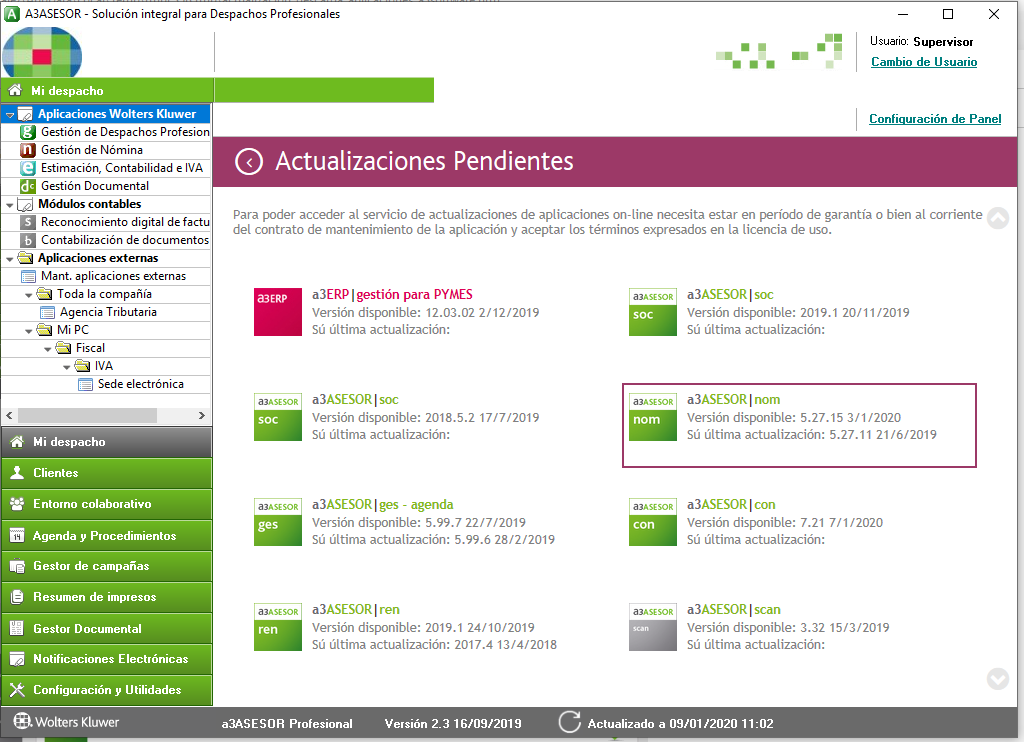Open the Mi despacho navigation section
This screenshot has width=1024, height=742.
coord(106,442)
